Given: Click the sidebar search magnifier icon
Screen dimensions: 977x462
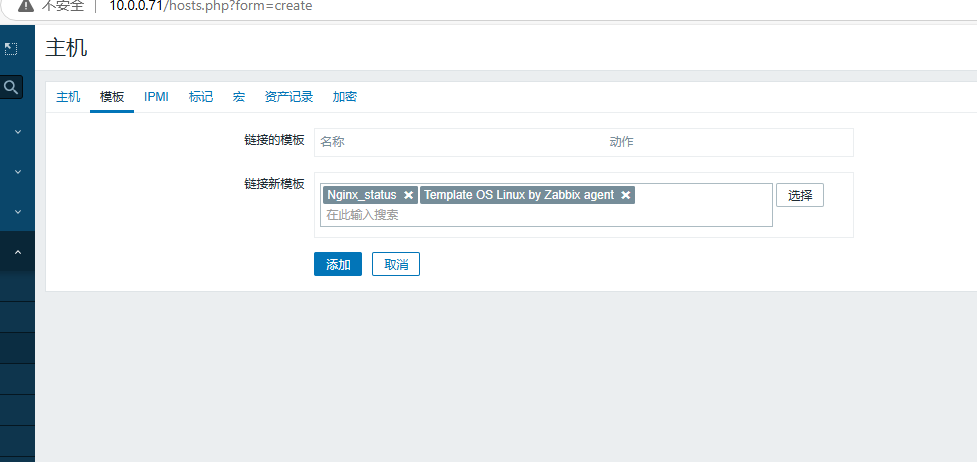Looking at the screenshot, I should [x=11, y=87].
